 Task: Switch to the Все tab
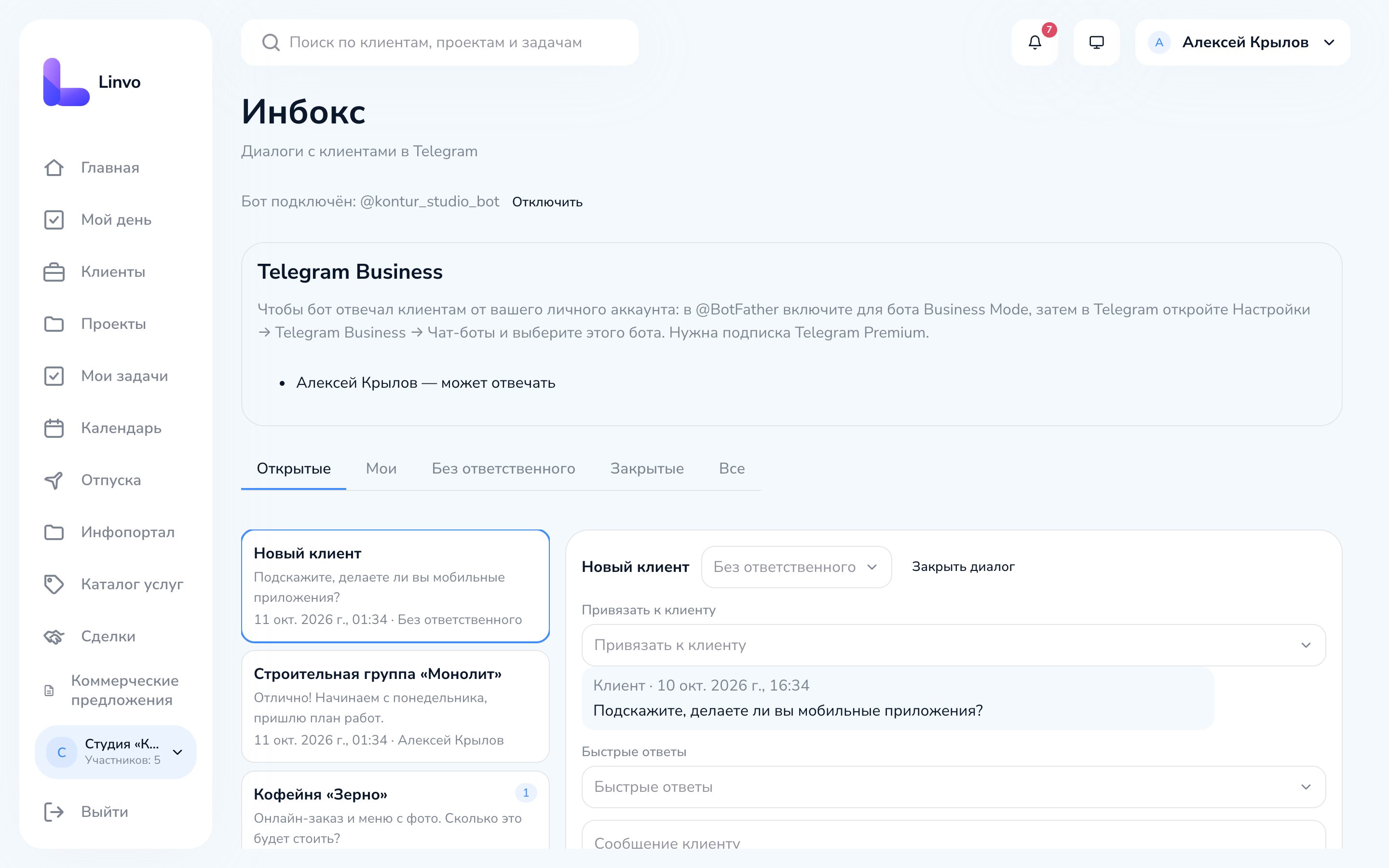pos(732,468)
